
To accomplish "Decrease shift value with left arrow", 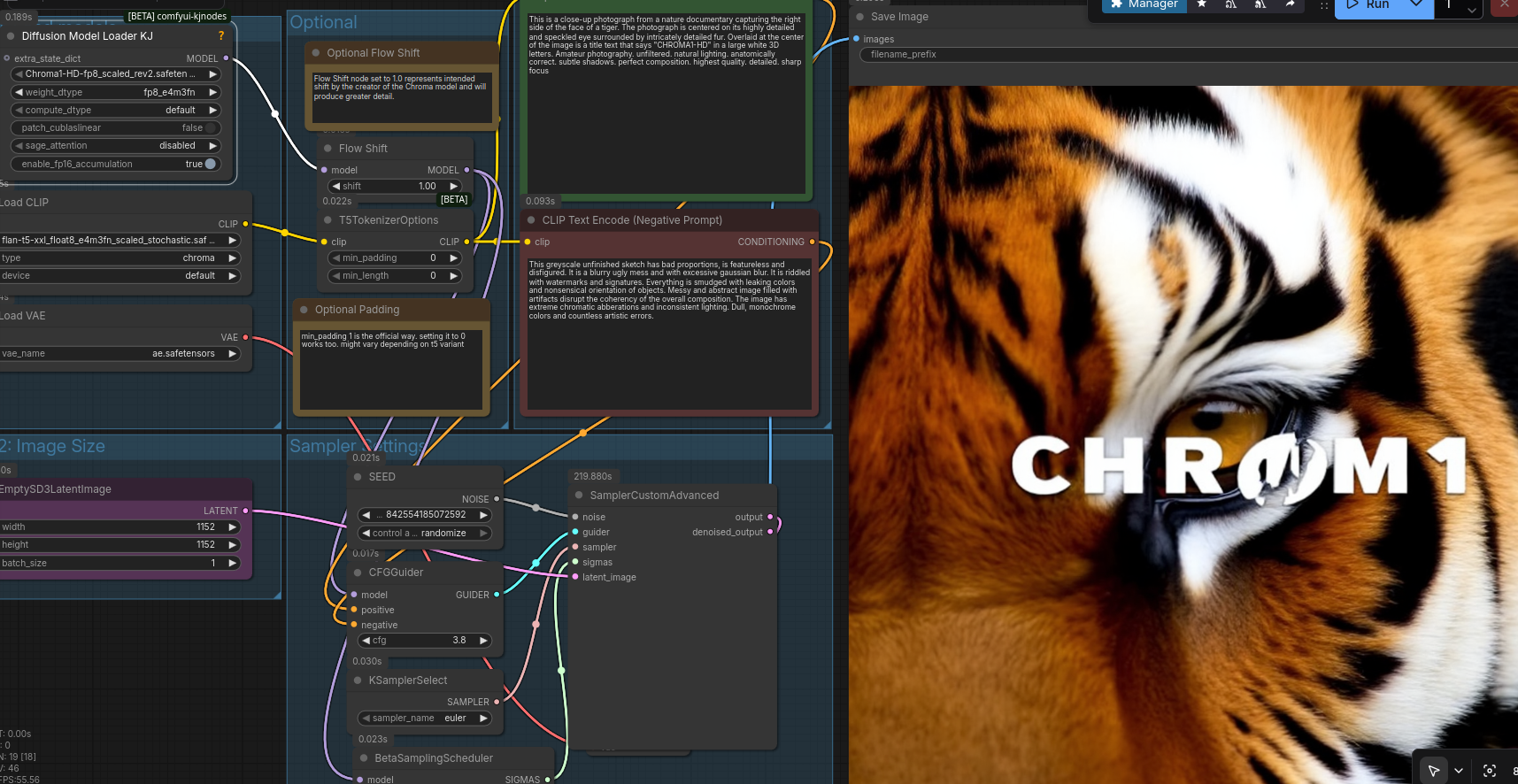I will [335, 186].
